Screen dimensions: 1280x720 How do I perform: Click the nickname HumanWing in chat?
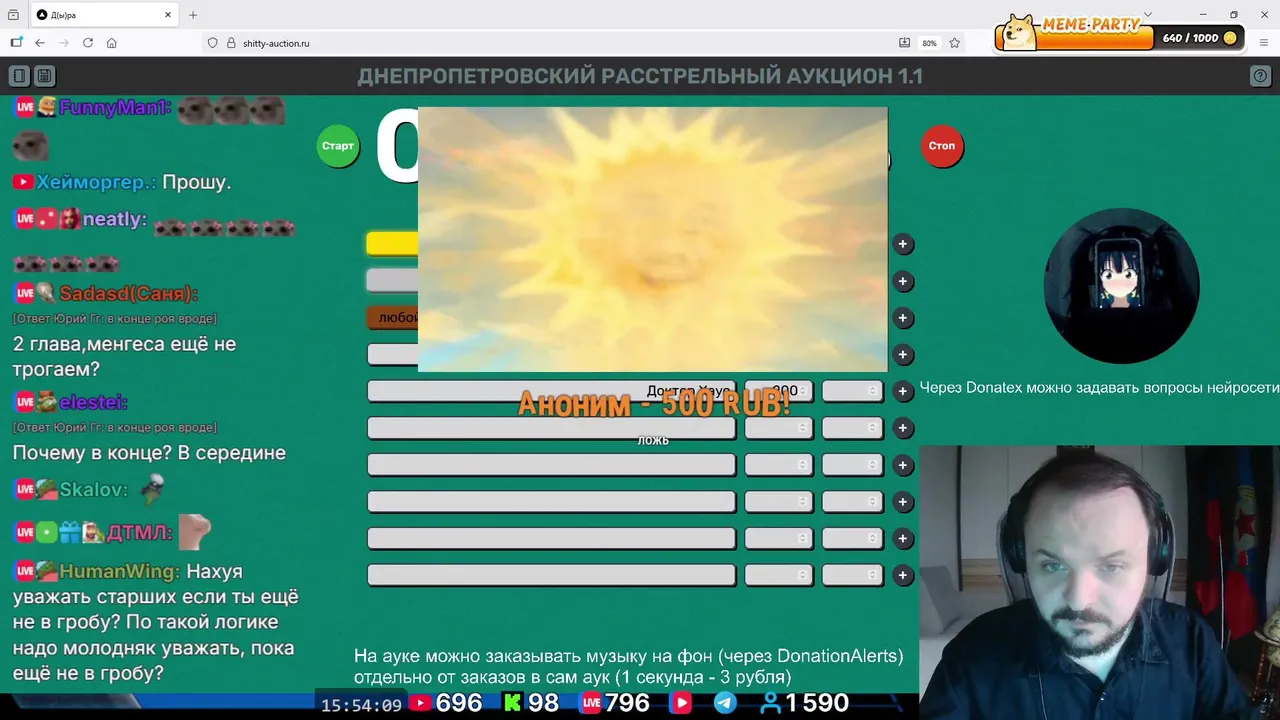tap(119, 571)
